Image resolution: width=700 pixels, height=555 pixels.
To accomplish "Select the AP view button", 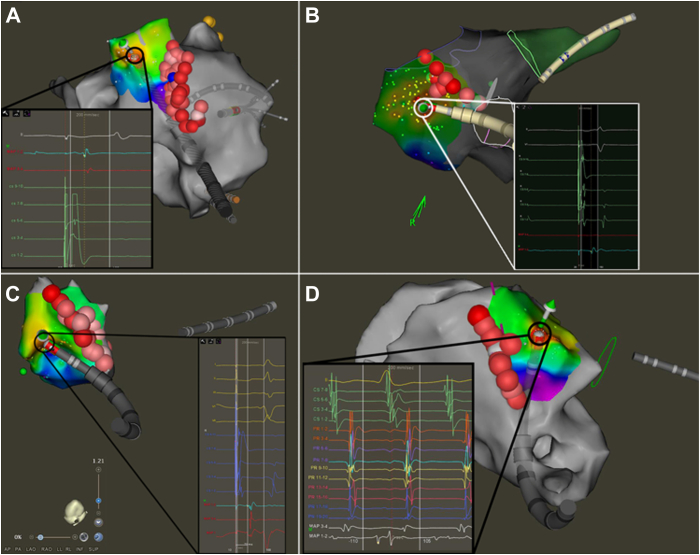I will tap(7, 549).
